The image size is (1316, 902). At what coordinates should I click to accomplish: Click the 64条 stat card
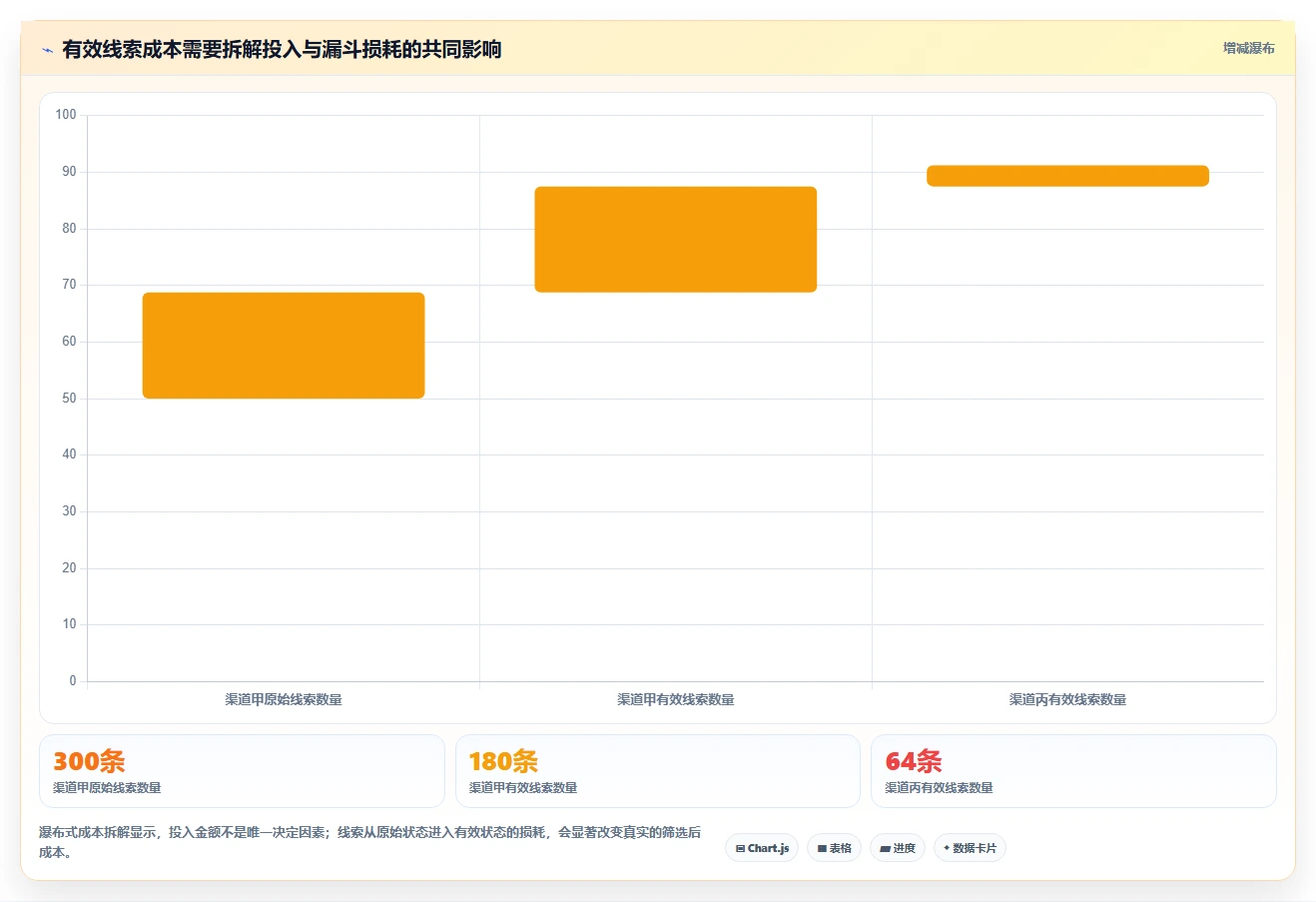1073,771
